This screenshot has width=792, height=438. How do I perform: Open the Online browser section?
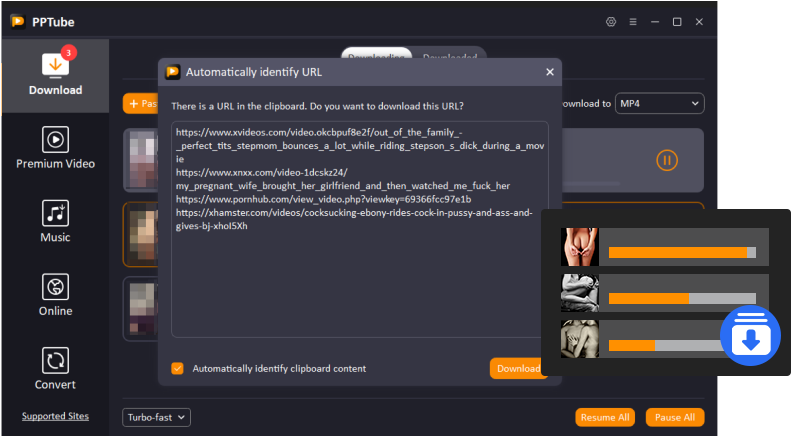tap(55, 295)
